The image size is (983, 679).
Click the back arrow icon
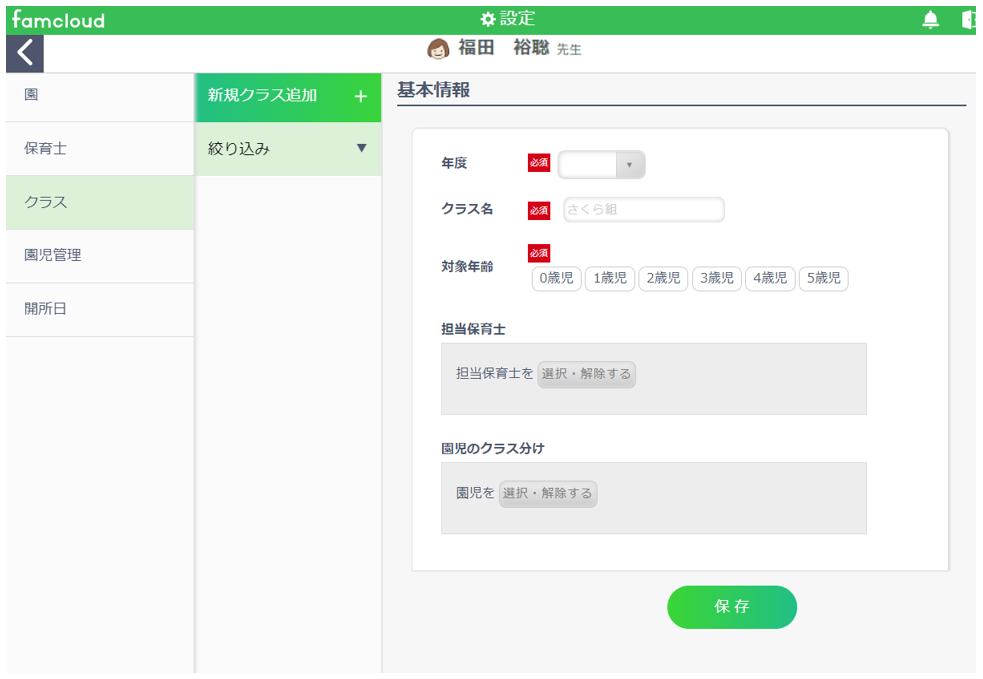coord(24,53)
